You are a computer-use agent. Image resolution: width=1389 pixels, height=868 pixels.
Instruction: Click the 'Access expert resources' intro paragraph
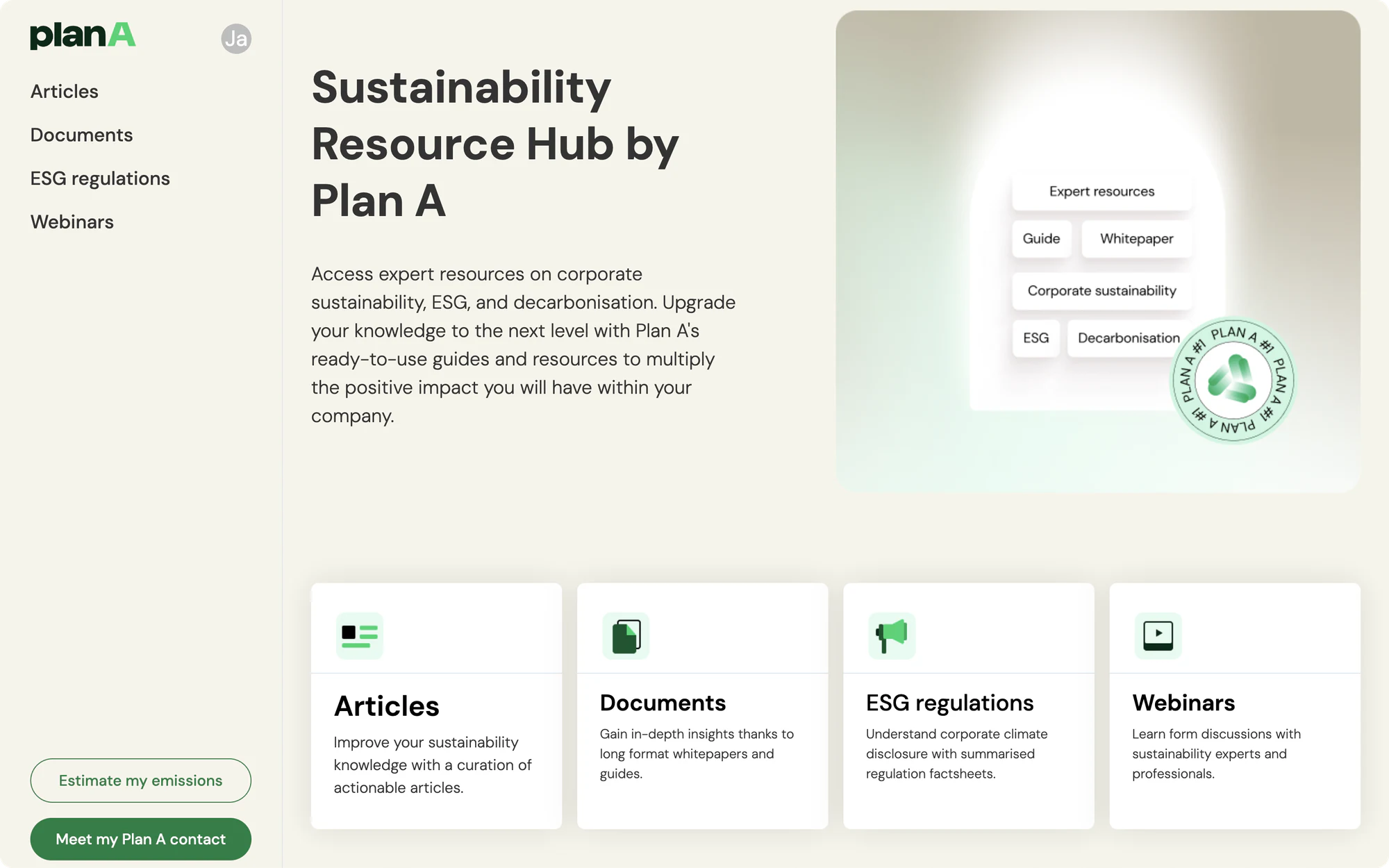pyautogui.click(x=523, y=345)
